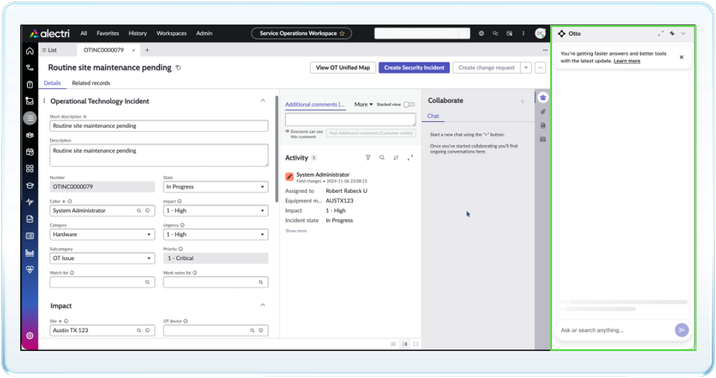Open the Category dropdown

(x=102, y=234)
